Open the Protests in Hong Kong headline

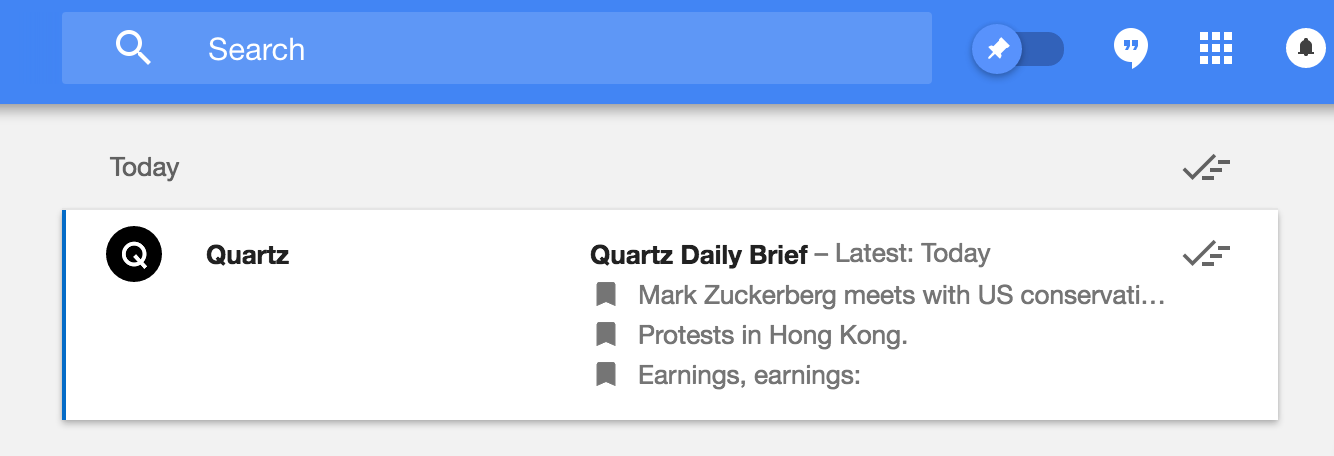tap(773, 335)
